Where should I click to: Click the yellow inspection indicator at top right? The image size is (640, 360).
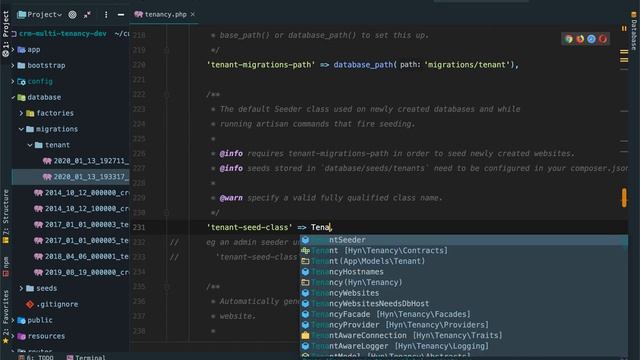pos(624,29)
